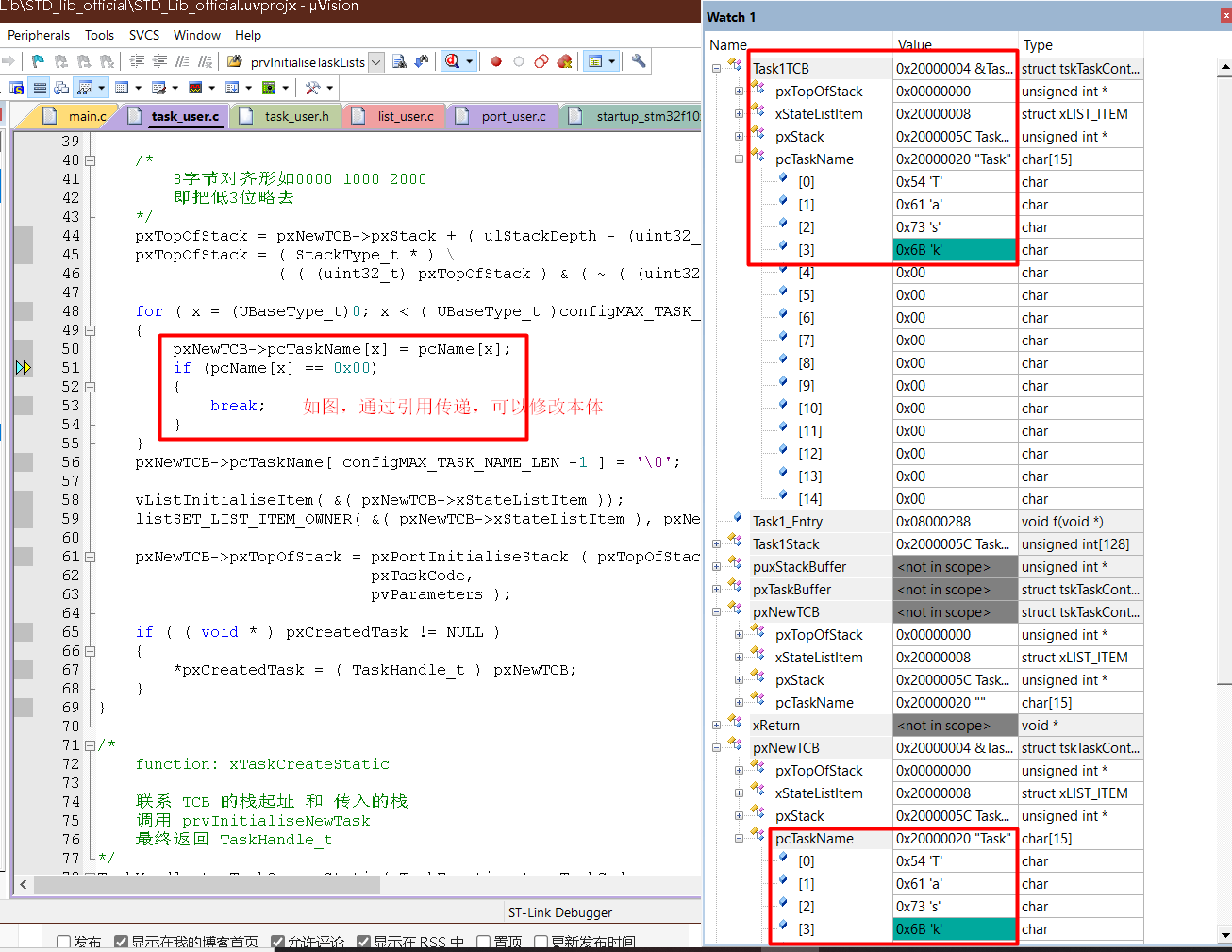Image resolution: width=1232 pixels, height=952 pixels.
Task: Collapse the comment fold at line 71
Action: (91, 745)
